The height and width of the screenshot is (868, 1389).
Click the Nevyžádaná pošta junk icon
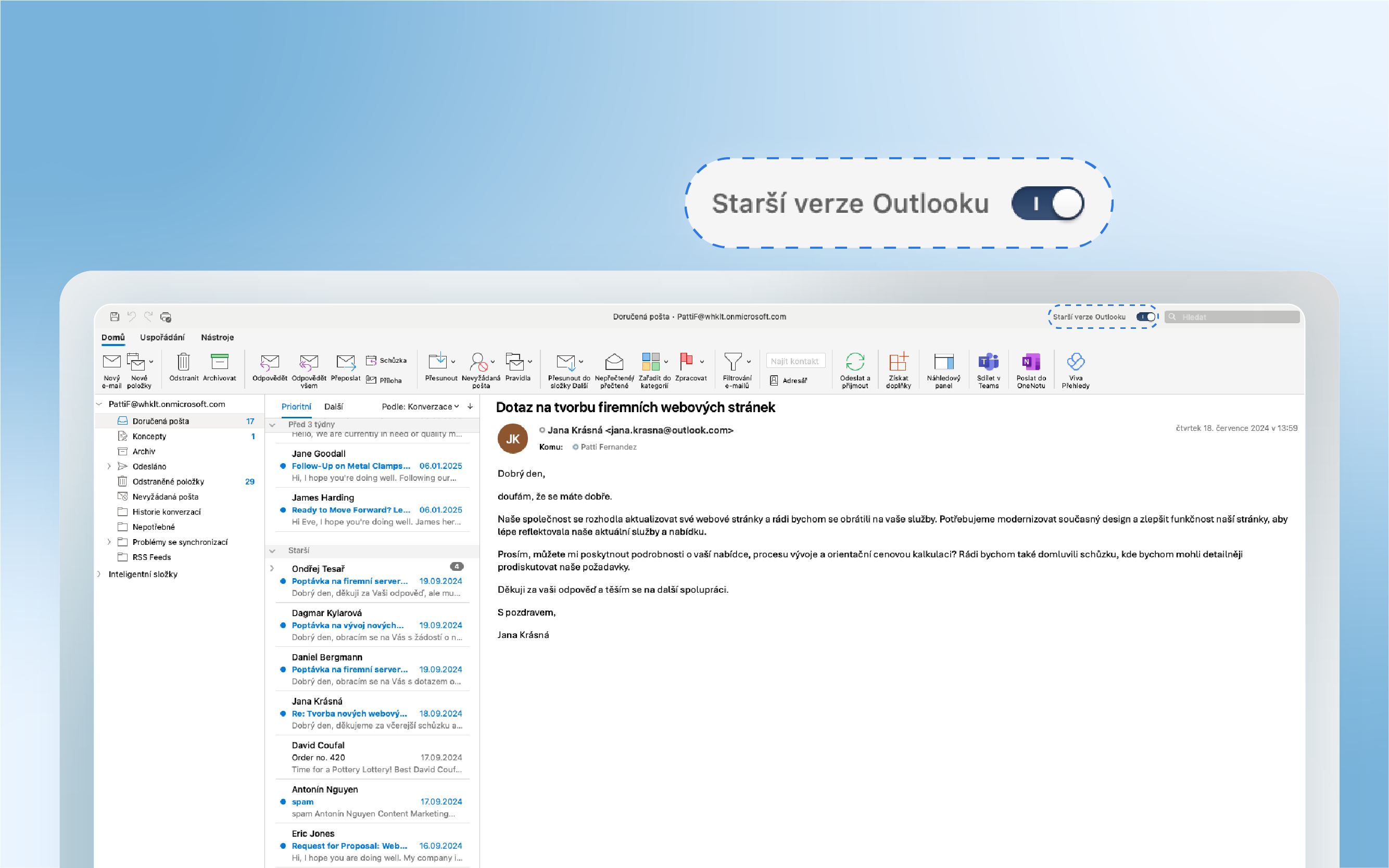click(478, 362)
